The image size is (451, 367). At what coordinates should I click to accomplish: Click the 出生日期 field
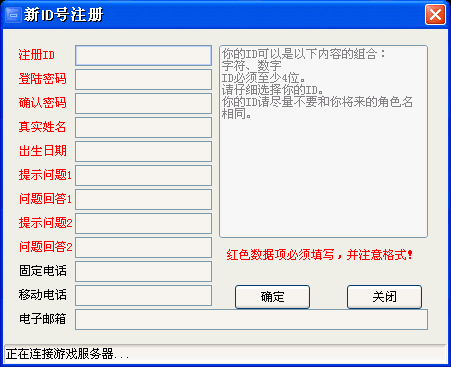pyautogui.click(x=143, y=151)
